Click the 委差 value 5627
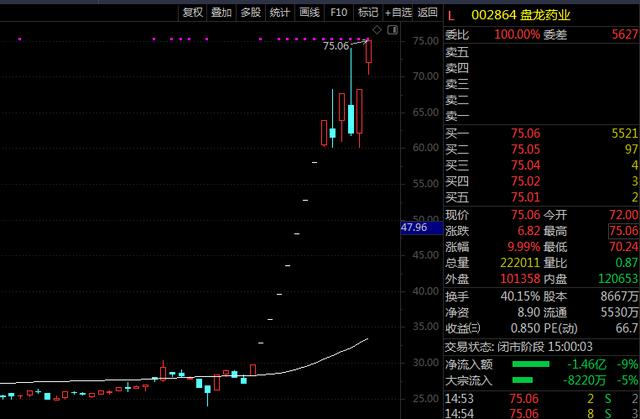The height and width of the screenshot is (419, 640). [x=624, y=35]
